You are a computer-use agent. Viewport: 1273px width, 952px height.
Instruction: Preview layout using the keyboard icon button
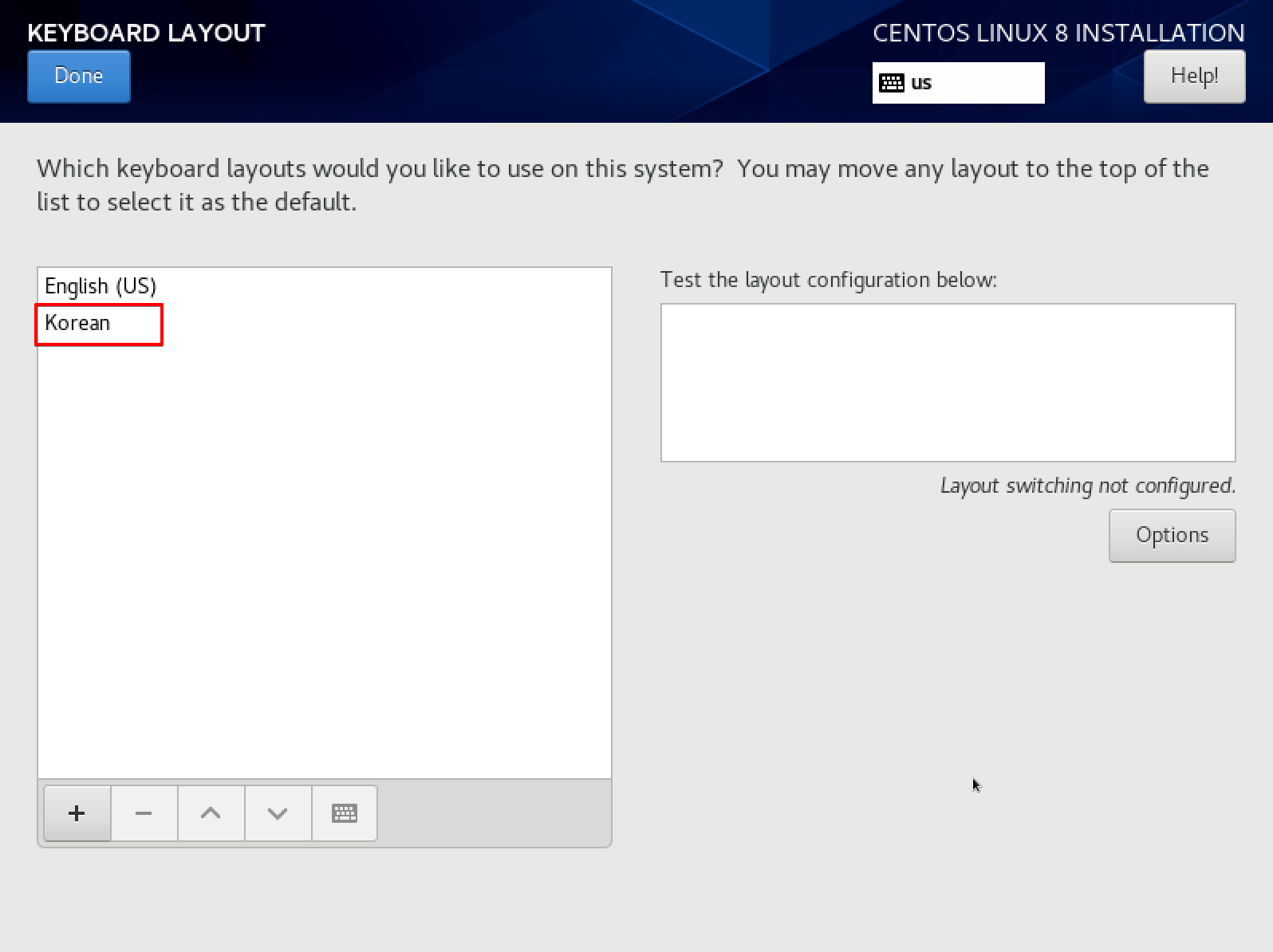coord(345,813)
